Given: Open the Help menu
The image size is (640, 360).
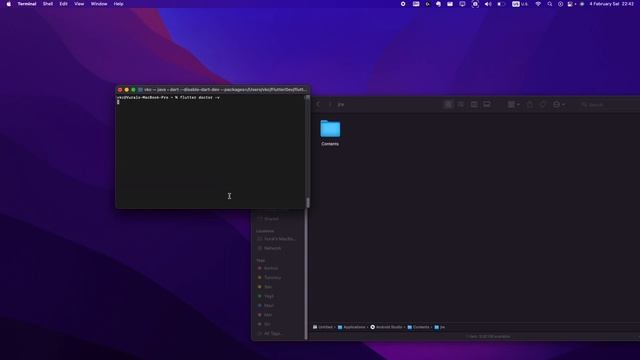Looking at the screenshot, I should pos(118,4).
